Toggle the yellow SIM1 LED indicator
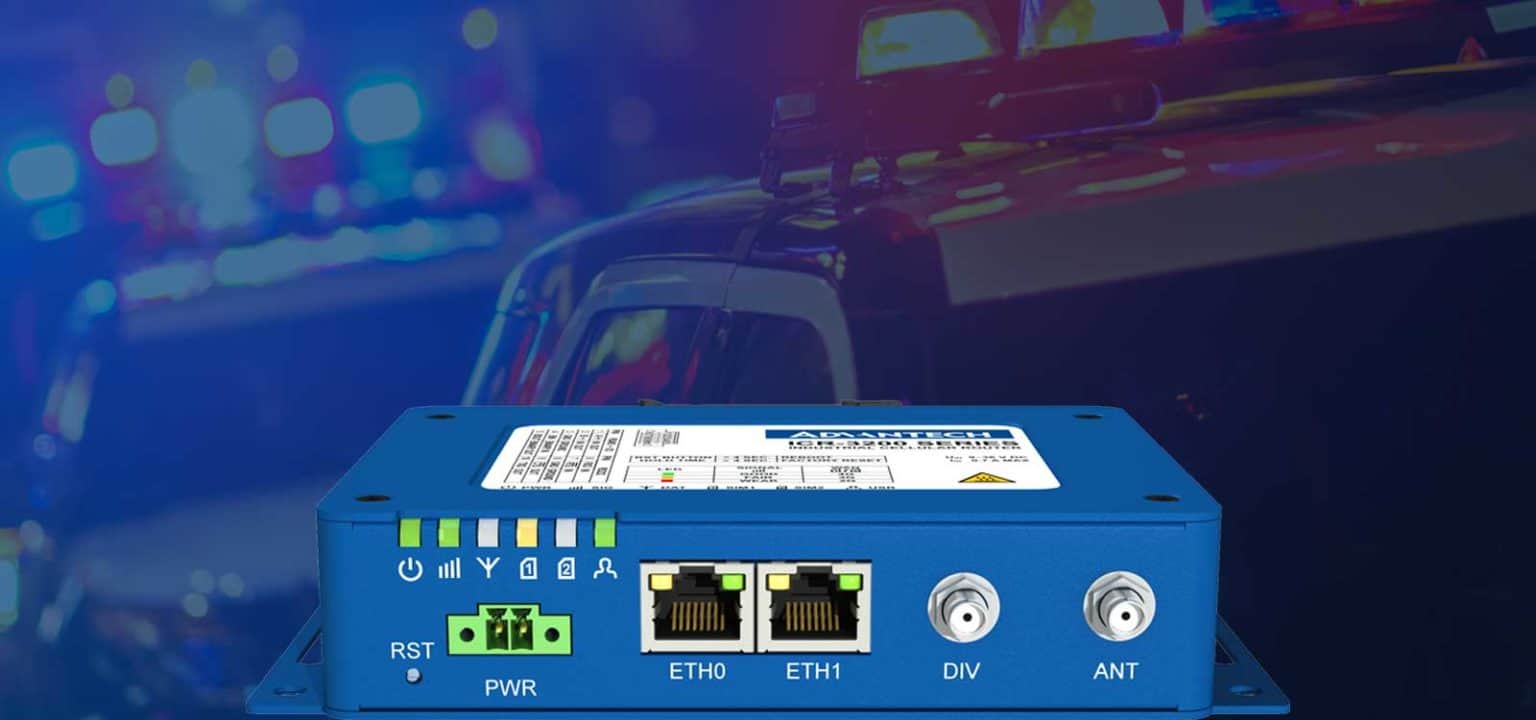The height and width of the screenshot is (720, 1536). pos(525,530)
